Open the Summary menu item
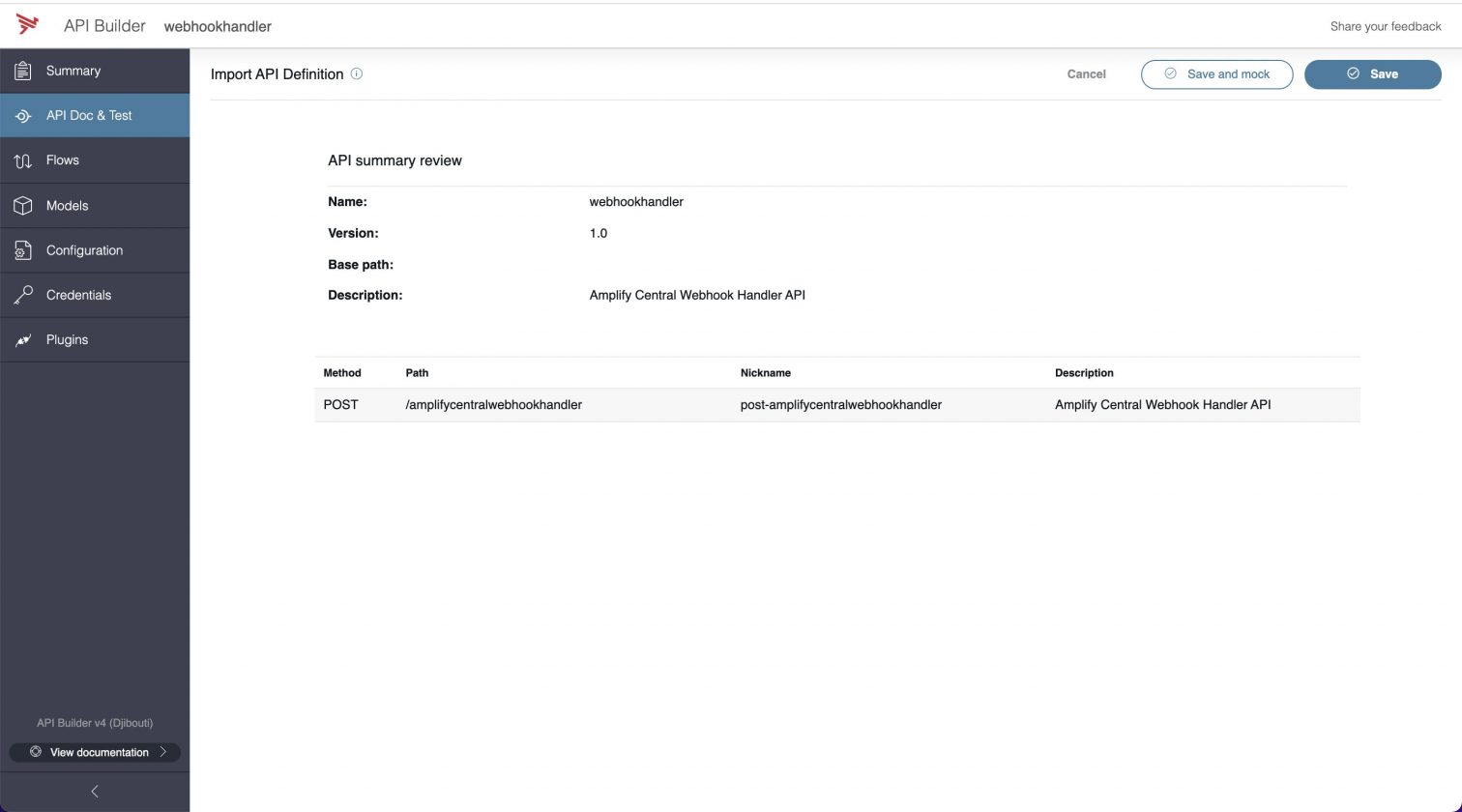This screenshot has height=812, width=1462. click(x=73, y=71)
